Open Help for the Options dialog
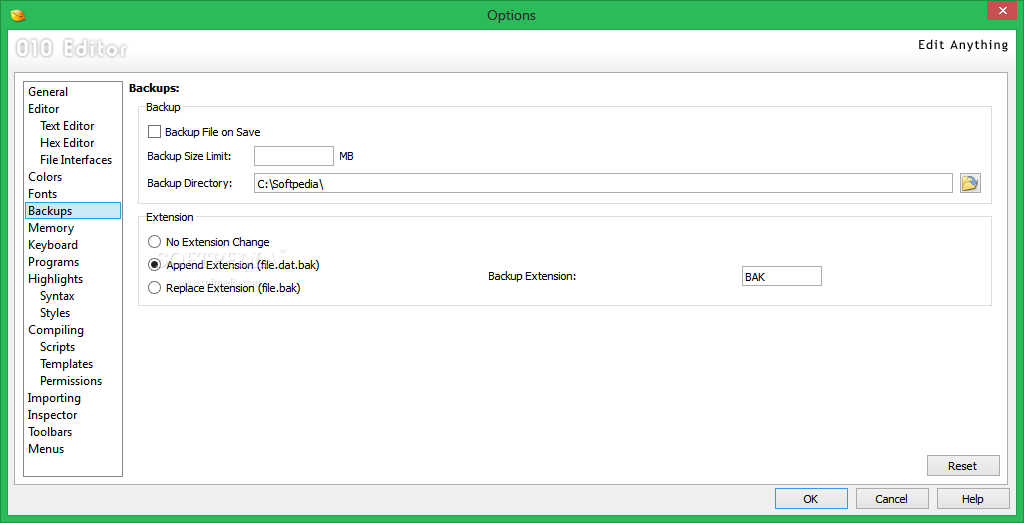1024x523 pixels. click(x=973, y=499)
